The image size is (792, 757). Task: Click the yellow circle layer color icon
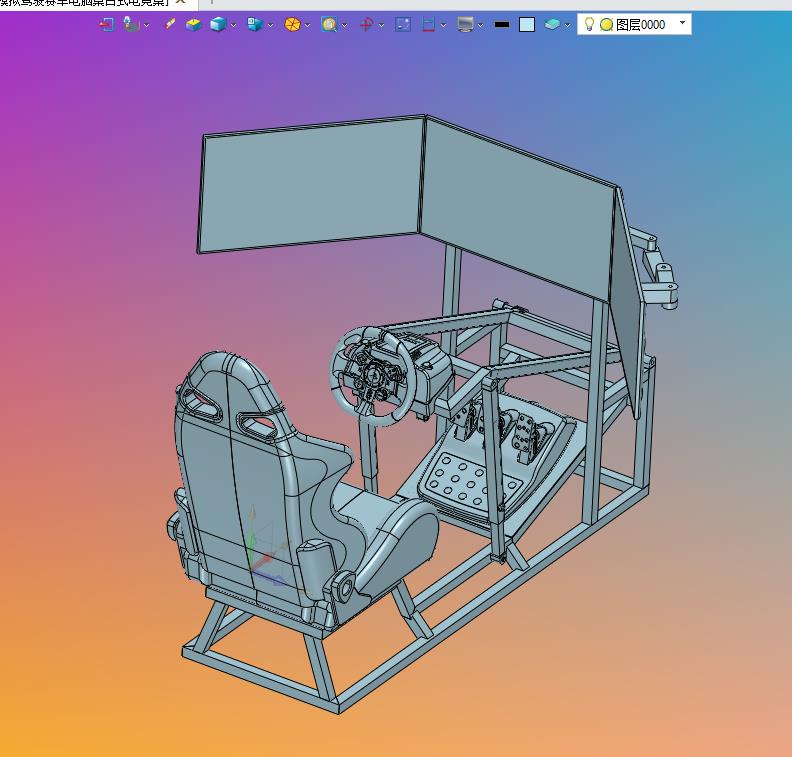[606, 24]
